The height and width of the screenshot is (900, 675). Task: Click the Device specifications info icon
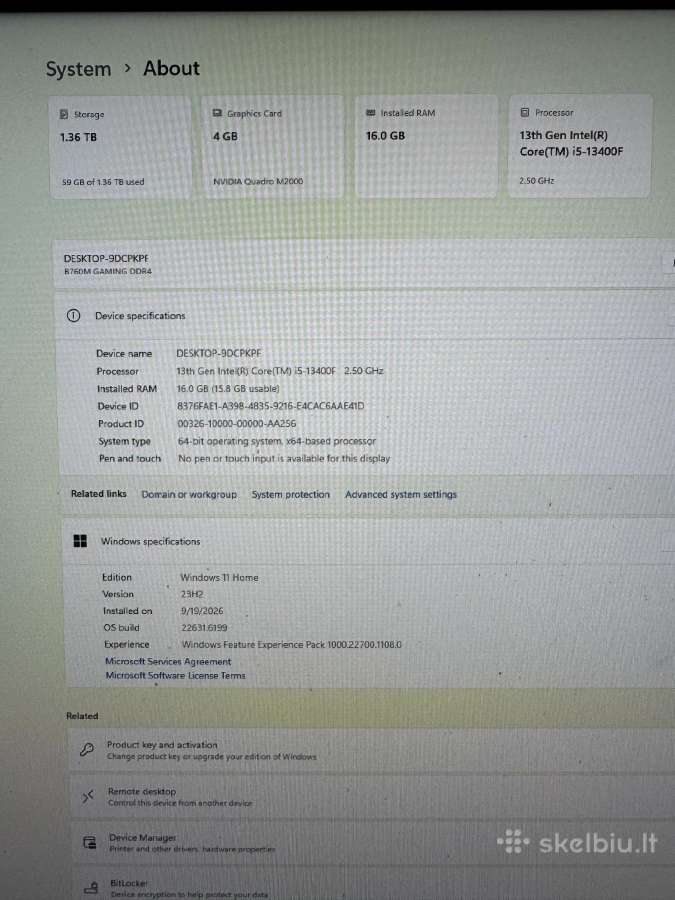[x=73, y=315]
